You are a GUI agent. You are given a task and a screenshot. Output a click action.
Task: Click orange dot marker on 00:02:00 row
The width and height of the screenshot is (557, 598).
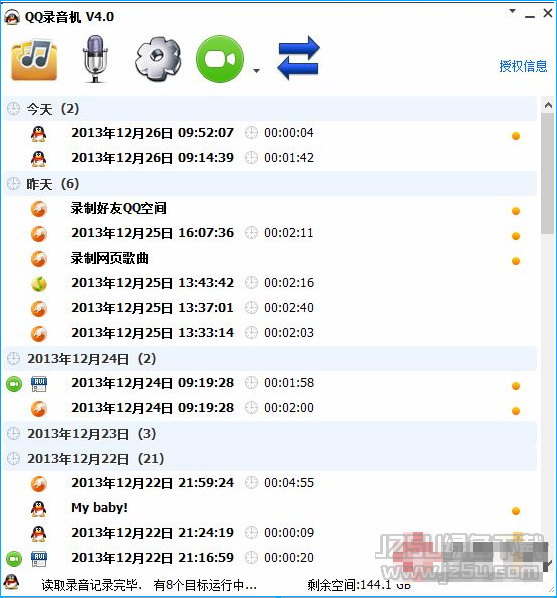516,411
